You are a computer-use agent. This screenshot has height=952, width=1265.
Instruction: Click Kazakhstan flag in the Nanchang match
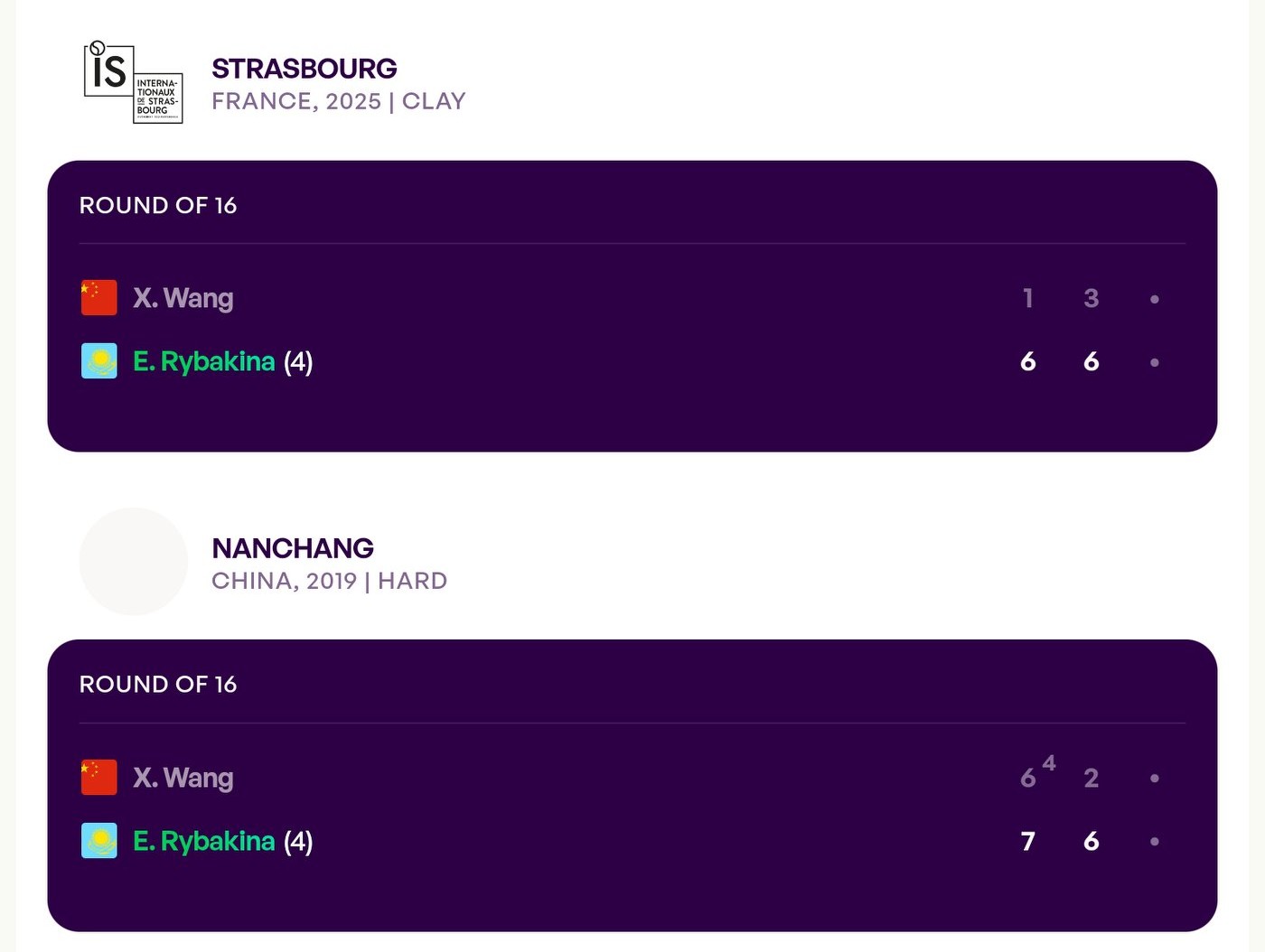pos(99,841)
